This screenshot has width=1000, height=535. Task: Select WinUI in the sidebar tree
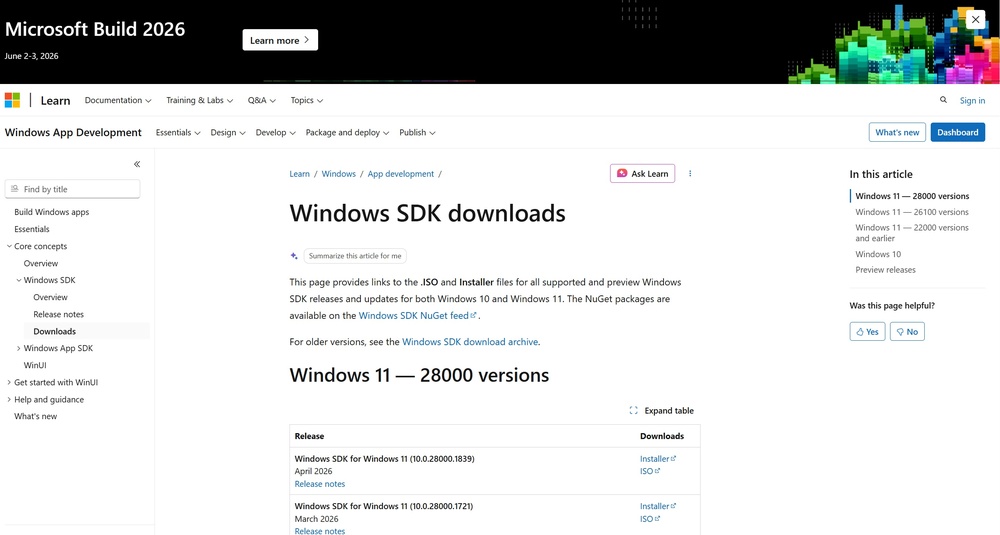35,365
